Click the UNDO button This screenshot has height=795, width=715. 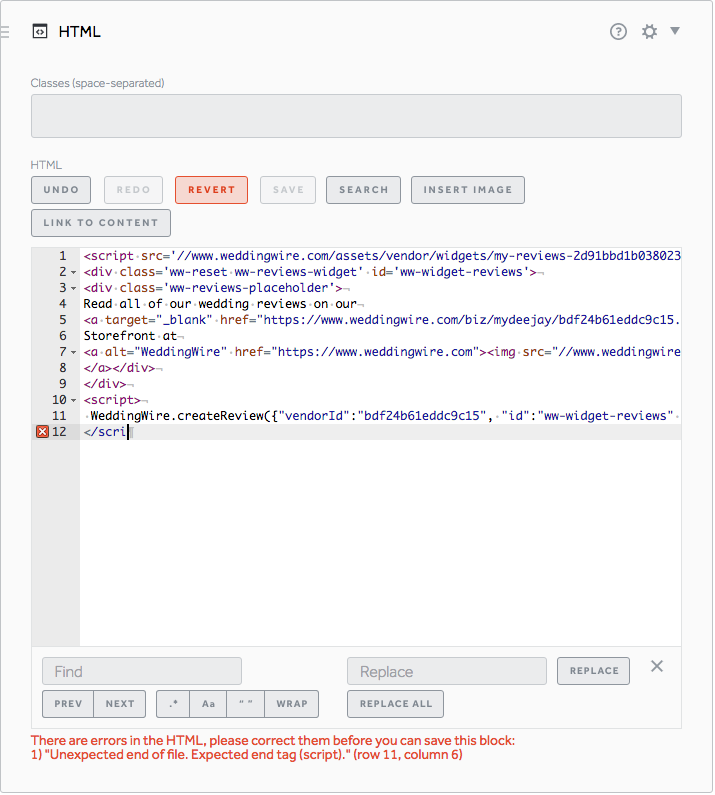[x=61, y=190]
